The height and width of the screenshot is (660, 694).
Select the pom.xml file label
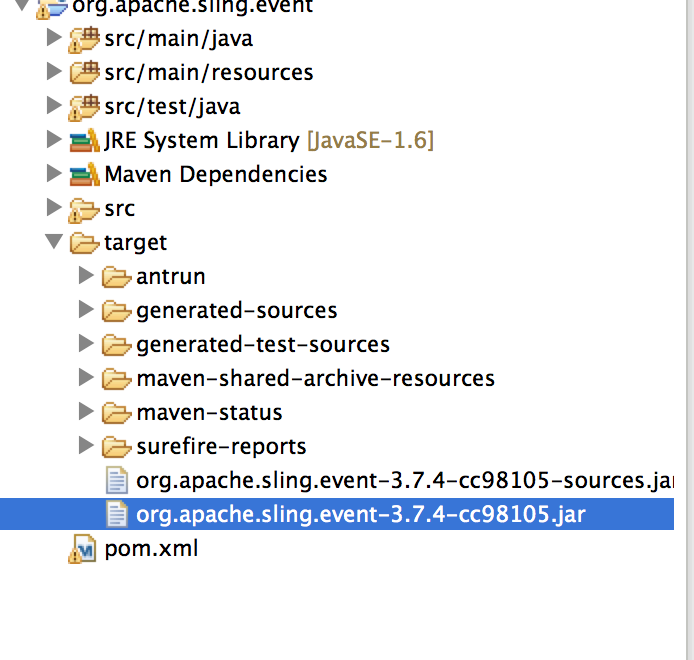151,549
